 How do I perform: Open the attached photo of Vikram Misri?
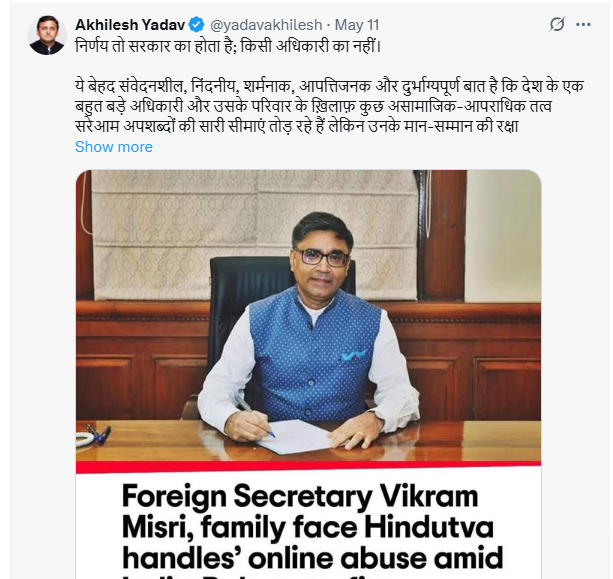(x=308, y=316)
